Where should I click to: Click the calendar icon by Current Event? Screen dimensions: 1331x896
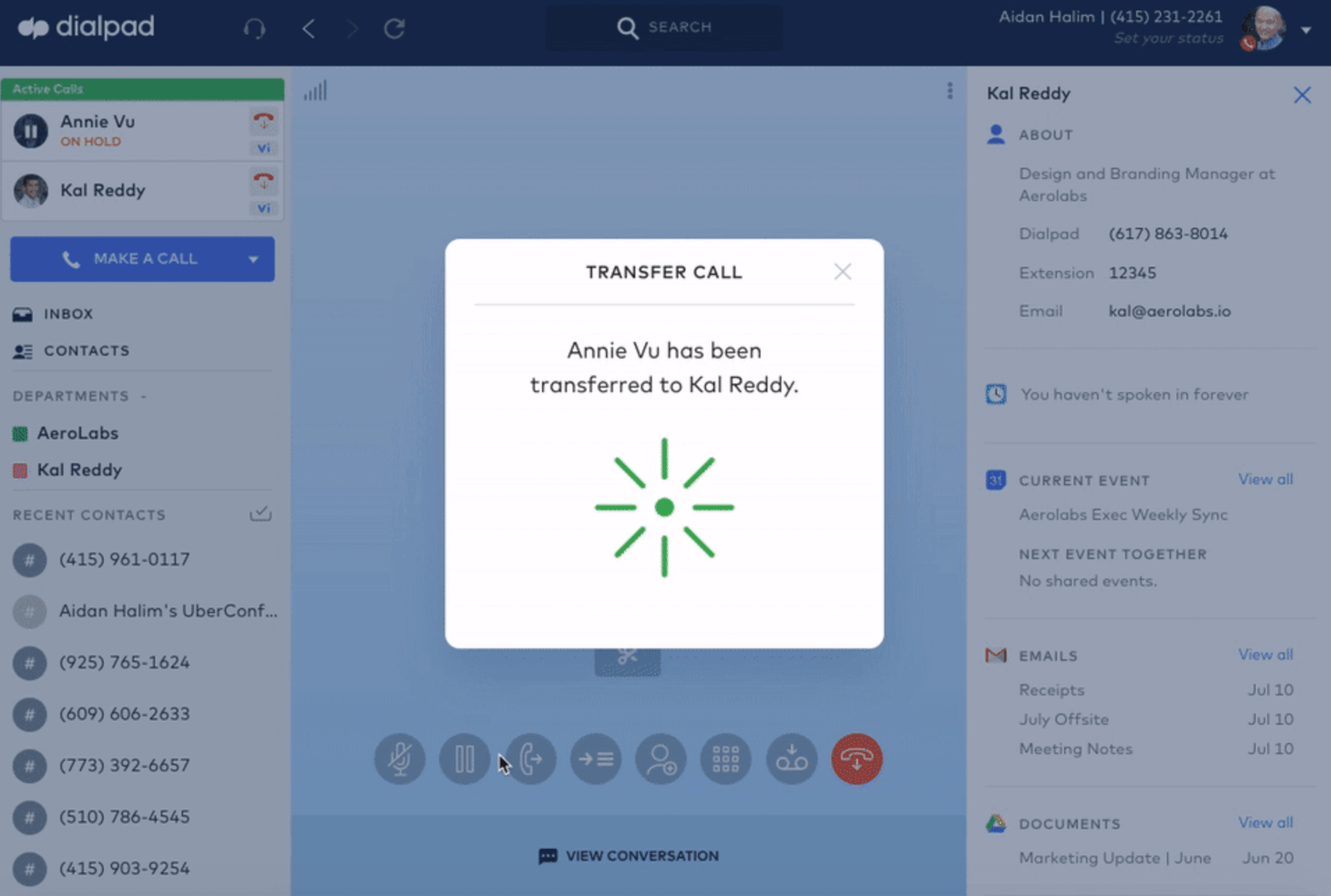pos(996,480)
